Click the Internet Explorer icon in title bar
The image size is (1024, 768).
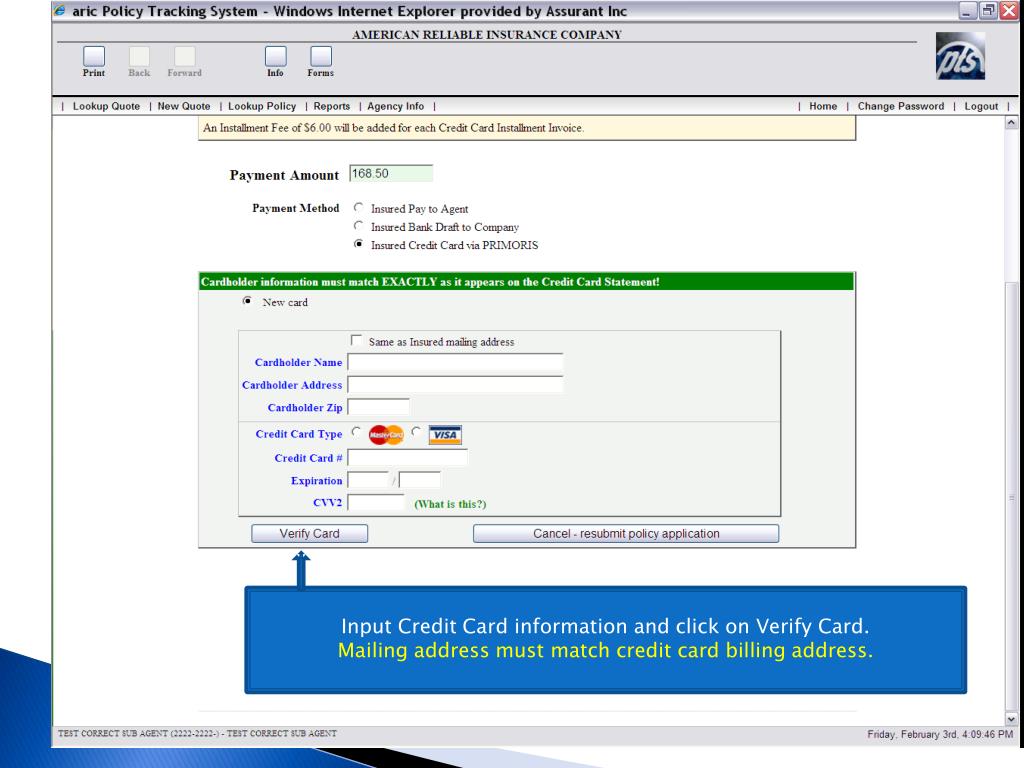pyautogui.click(x=59, y=11)
